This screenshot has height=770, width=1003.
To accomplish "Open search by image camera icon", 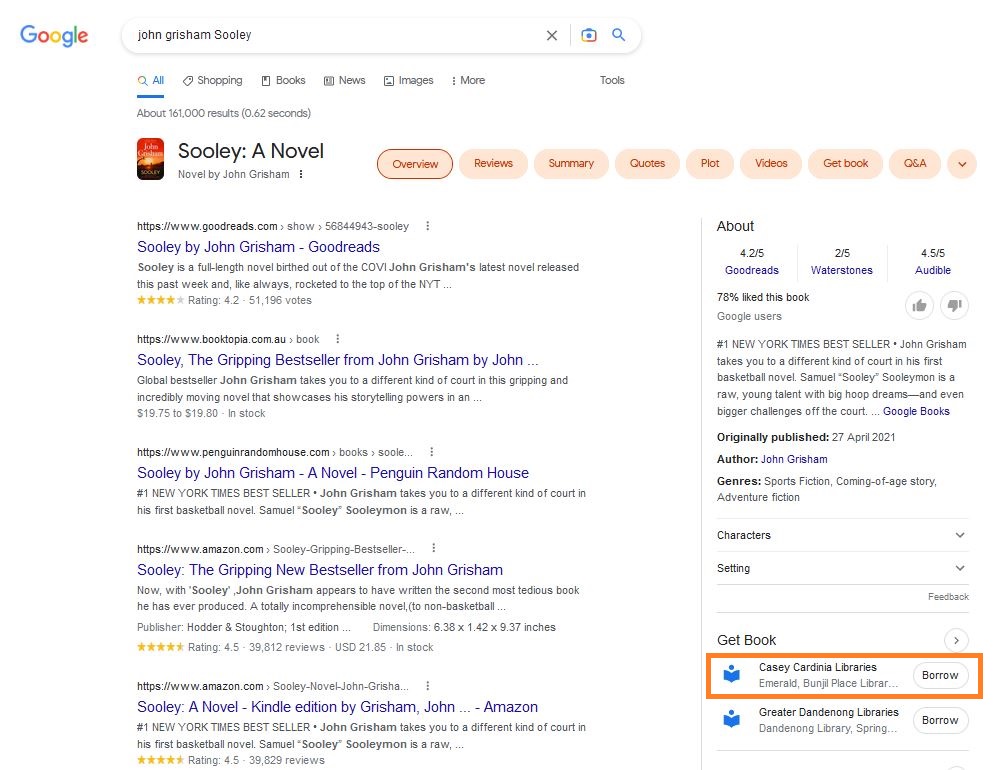I will pyautogui.click(x=588, y=35).
